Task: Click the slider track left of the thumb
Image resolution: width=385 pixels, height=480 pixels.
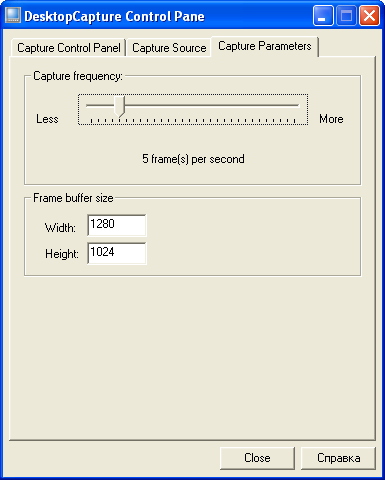Action: point(100,105)
